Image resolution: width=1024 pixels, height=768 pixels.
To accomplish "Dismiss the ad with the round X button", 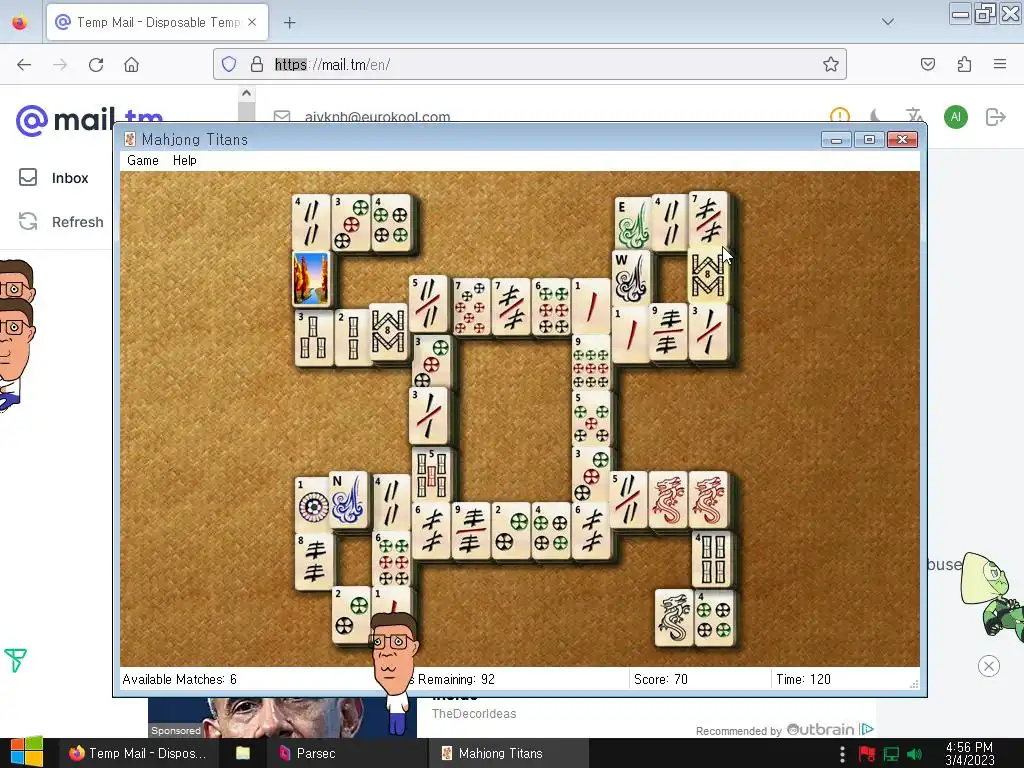I will click(989, 666).
